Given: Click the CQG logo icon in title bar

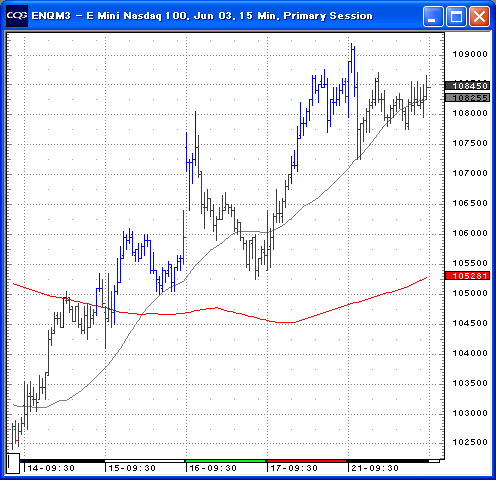Looking at the screenshot, I should (17, 16).
